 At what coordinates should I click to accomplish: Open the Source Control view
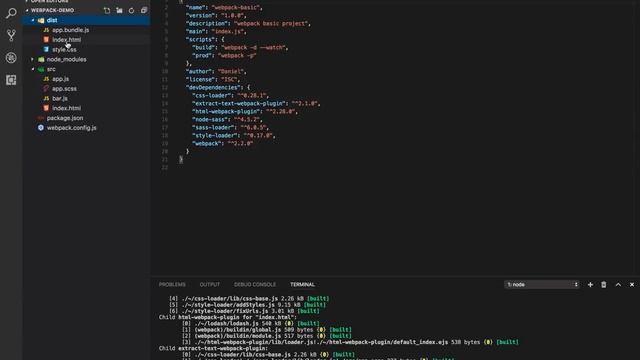pyautogui.click(x=11, y=35)
